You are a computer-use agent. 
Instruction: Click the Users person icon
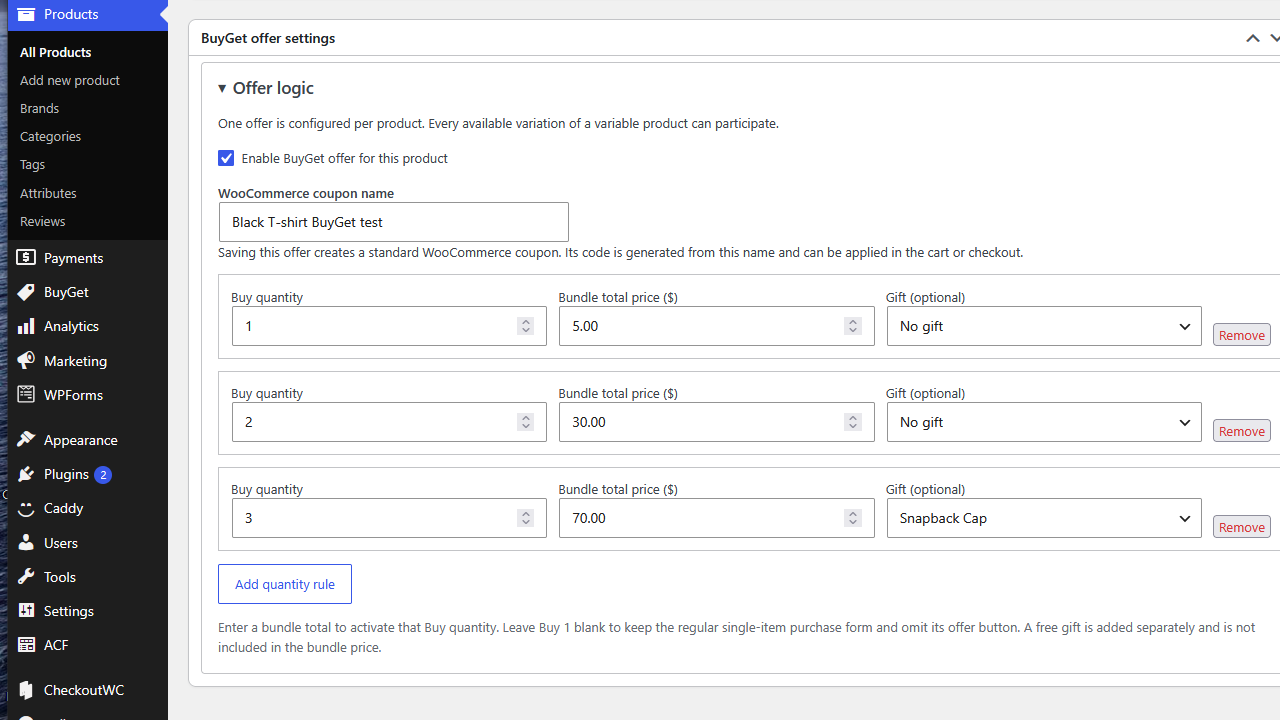click(26, 543)
